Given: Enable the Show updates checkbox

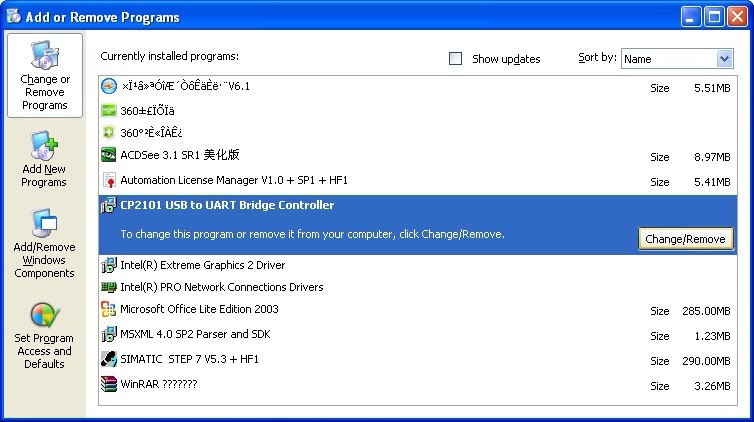Looking at the screenshot, I should coord(456,59).
